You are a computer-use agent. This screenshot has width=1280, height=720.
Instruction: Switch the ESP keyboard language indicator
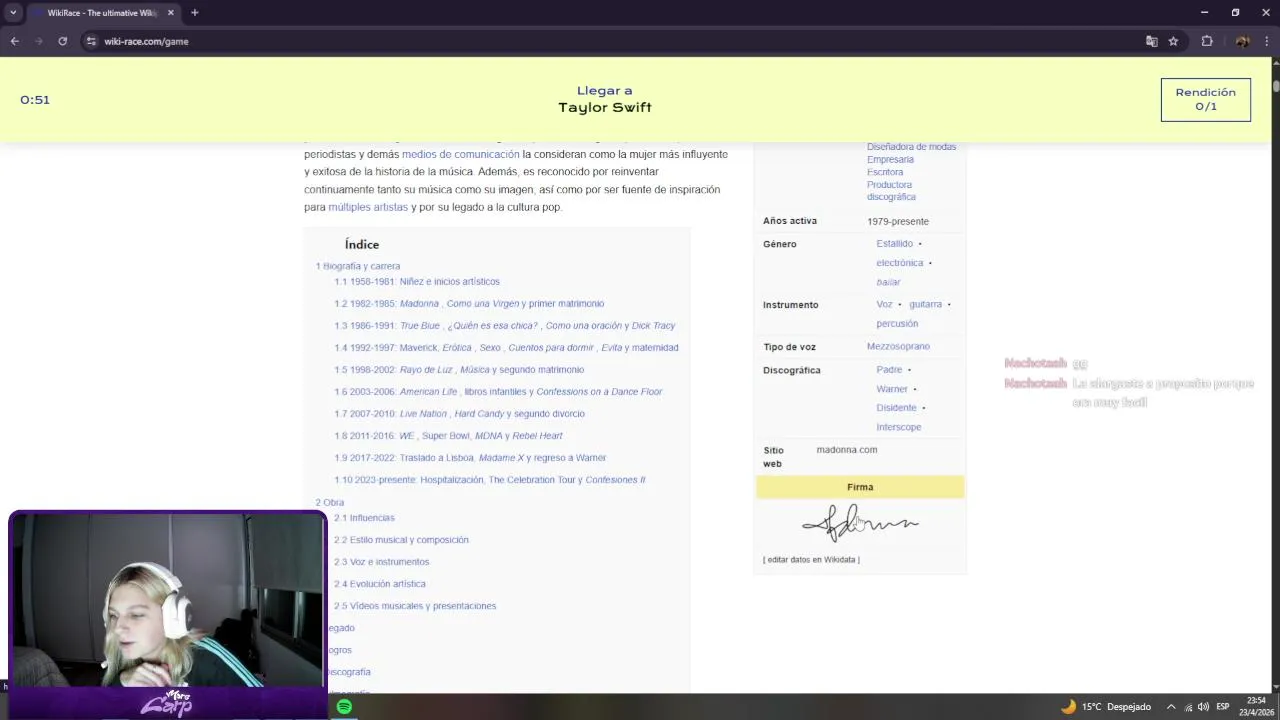[x=1222, y=707]
